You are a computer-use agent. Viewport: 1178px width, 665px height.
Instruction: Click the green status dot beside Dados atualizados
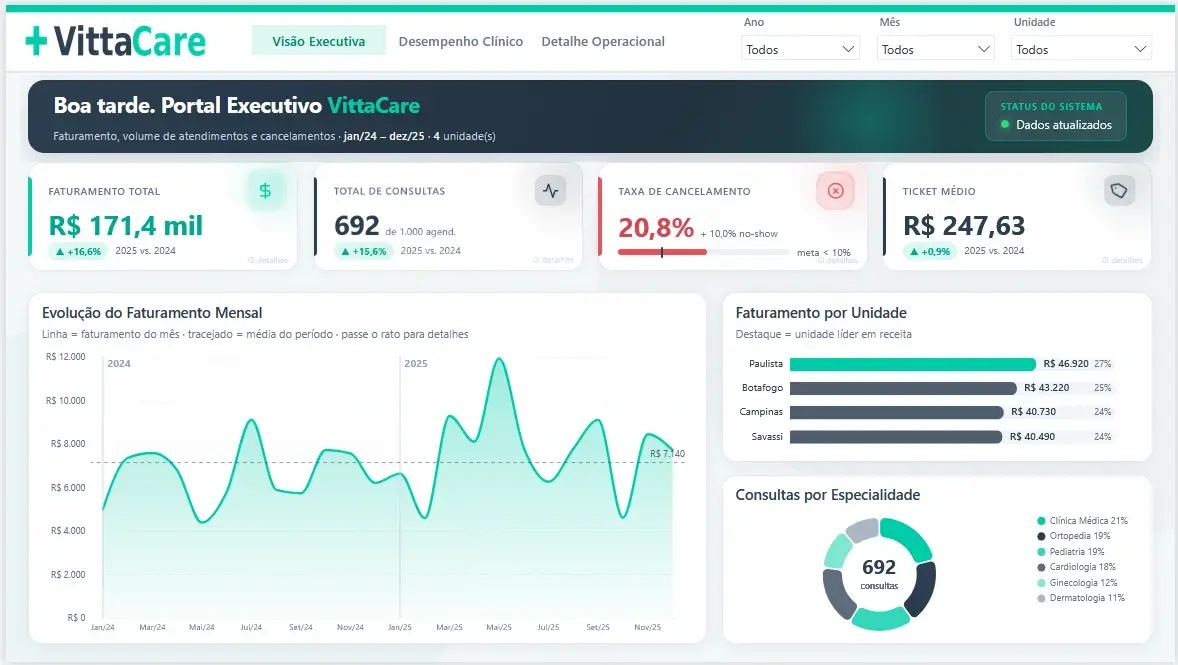[1005, 125]
